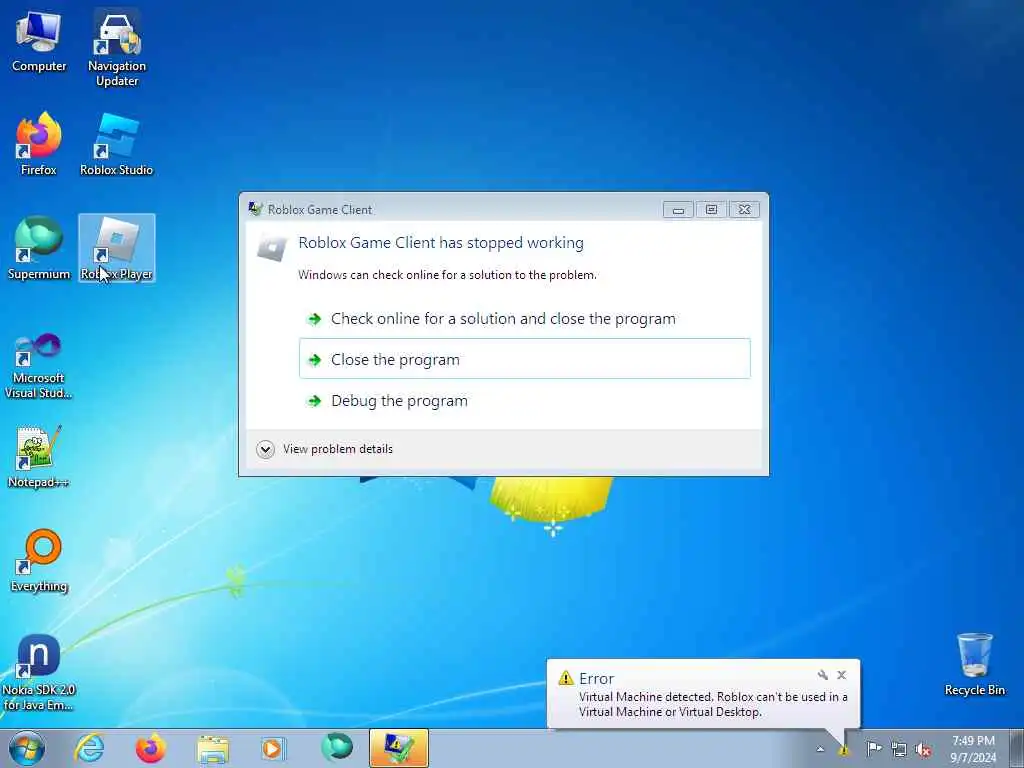Choose Debug the program
Image resolution: width=1024 pixels, height=768 pixels.
tap(524, 400)
